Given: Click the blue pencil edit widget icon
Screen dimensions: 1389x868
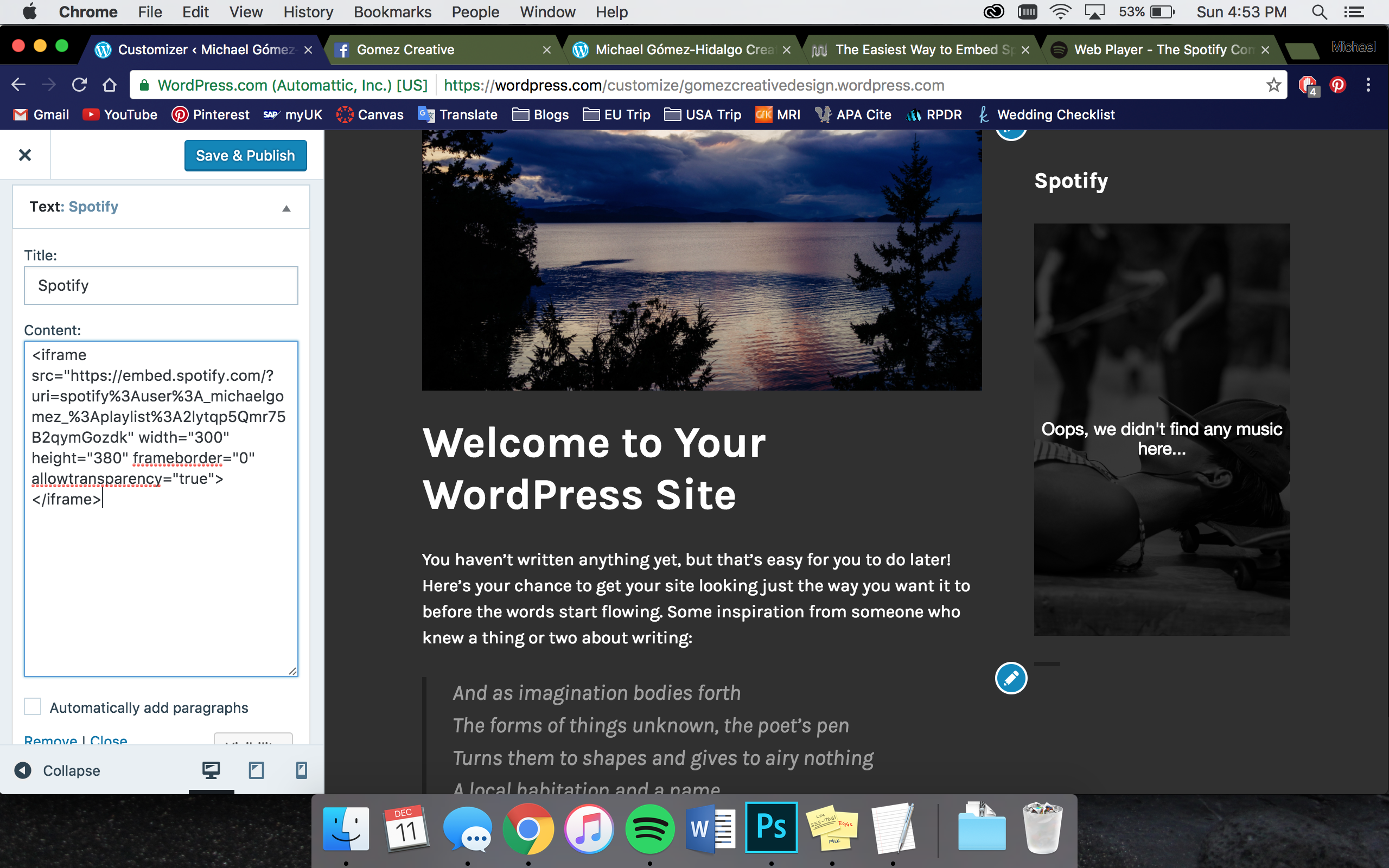Looking at the screenshot, I should [1010, 679].
